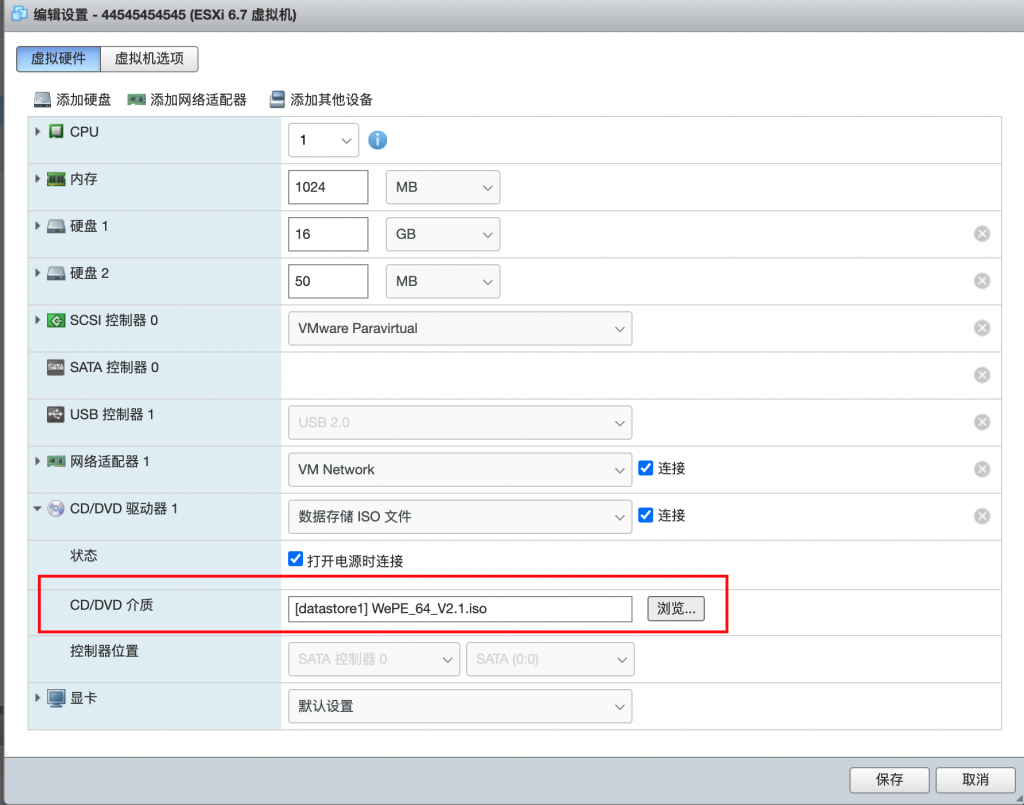Remove SCSI 控制器 0 with its X icon

coord(982,328)
